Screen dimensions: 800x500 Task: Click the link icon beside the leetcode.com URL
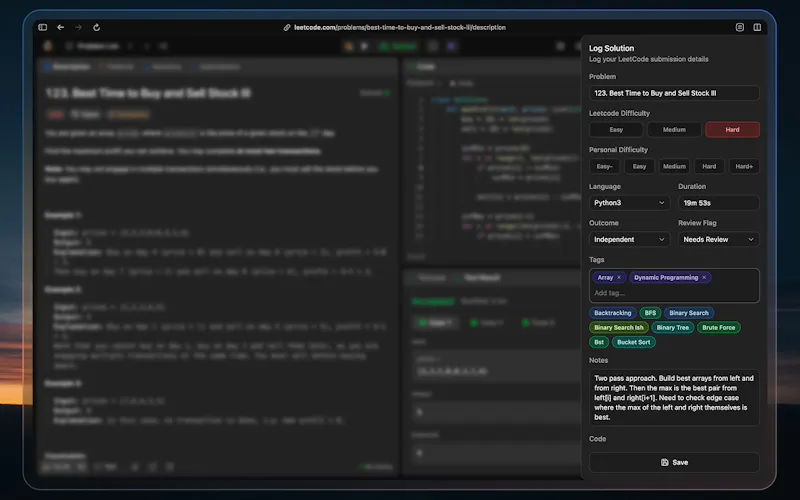(x=287, y=28)
